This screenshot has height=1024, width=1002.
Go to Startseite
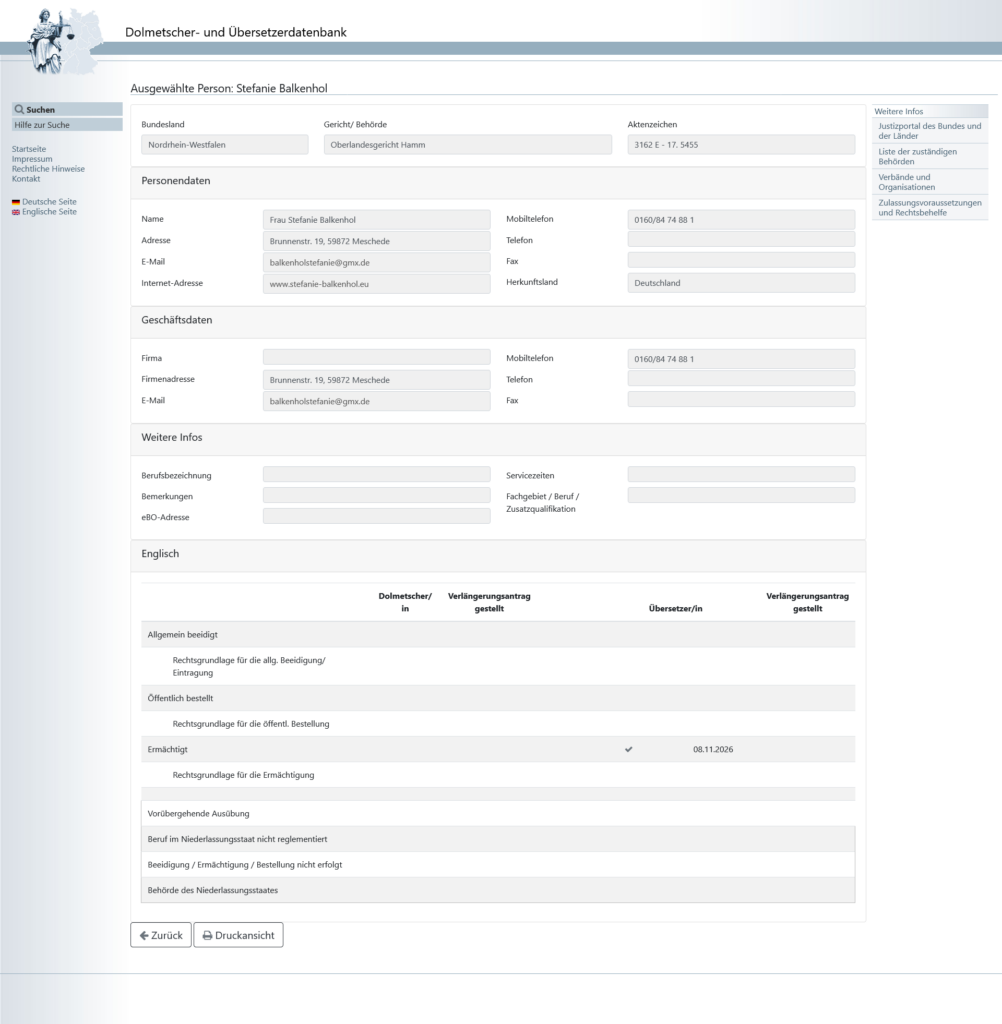pos(29,149)
